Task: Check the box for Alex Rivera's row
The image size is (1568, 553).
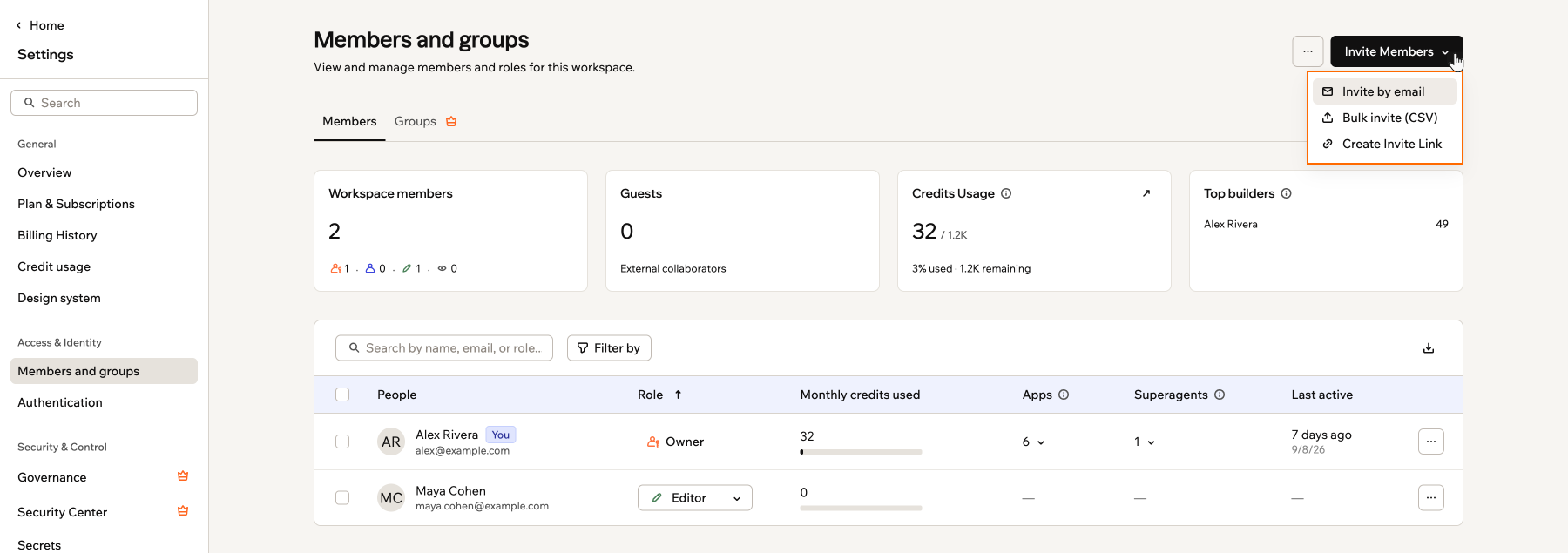Action: [342, 442]
